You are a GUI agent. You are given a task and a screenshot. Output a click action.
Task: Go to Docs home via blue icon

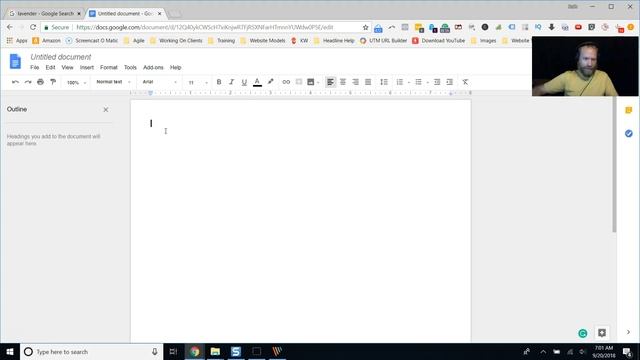pyautogui.click(x=15, y=62)
